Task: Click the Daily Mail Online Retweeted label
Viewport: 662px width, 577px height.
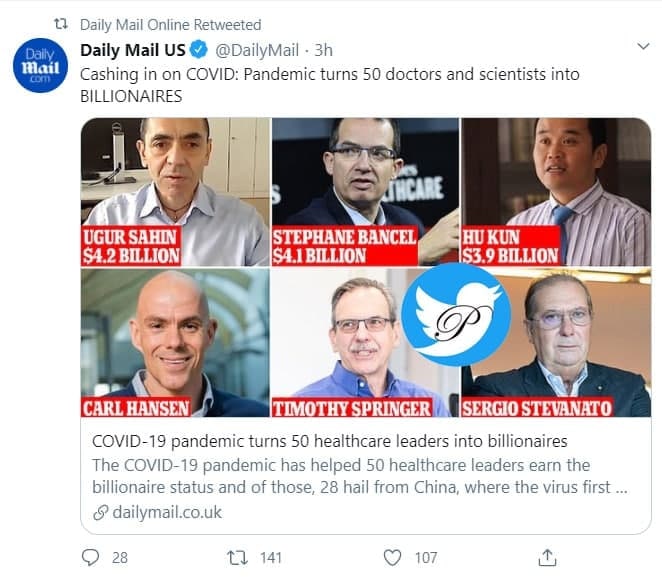Action: pos(170,24)
